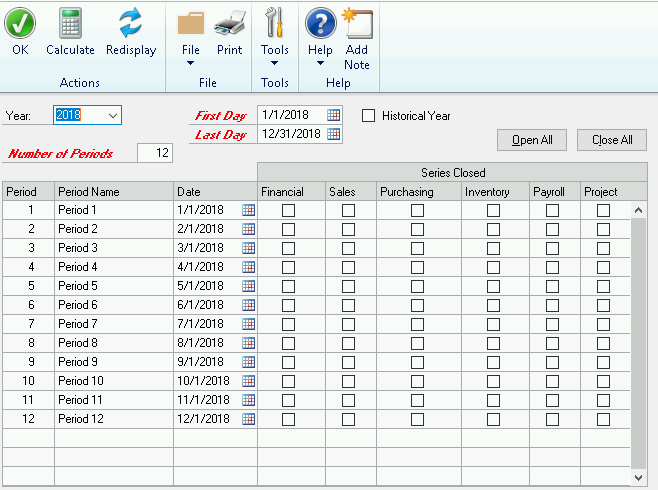Enable the Historical Year checkbox
The width and height of the screenshot is (658, 490).
point(369,116)
